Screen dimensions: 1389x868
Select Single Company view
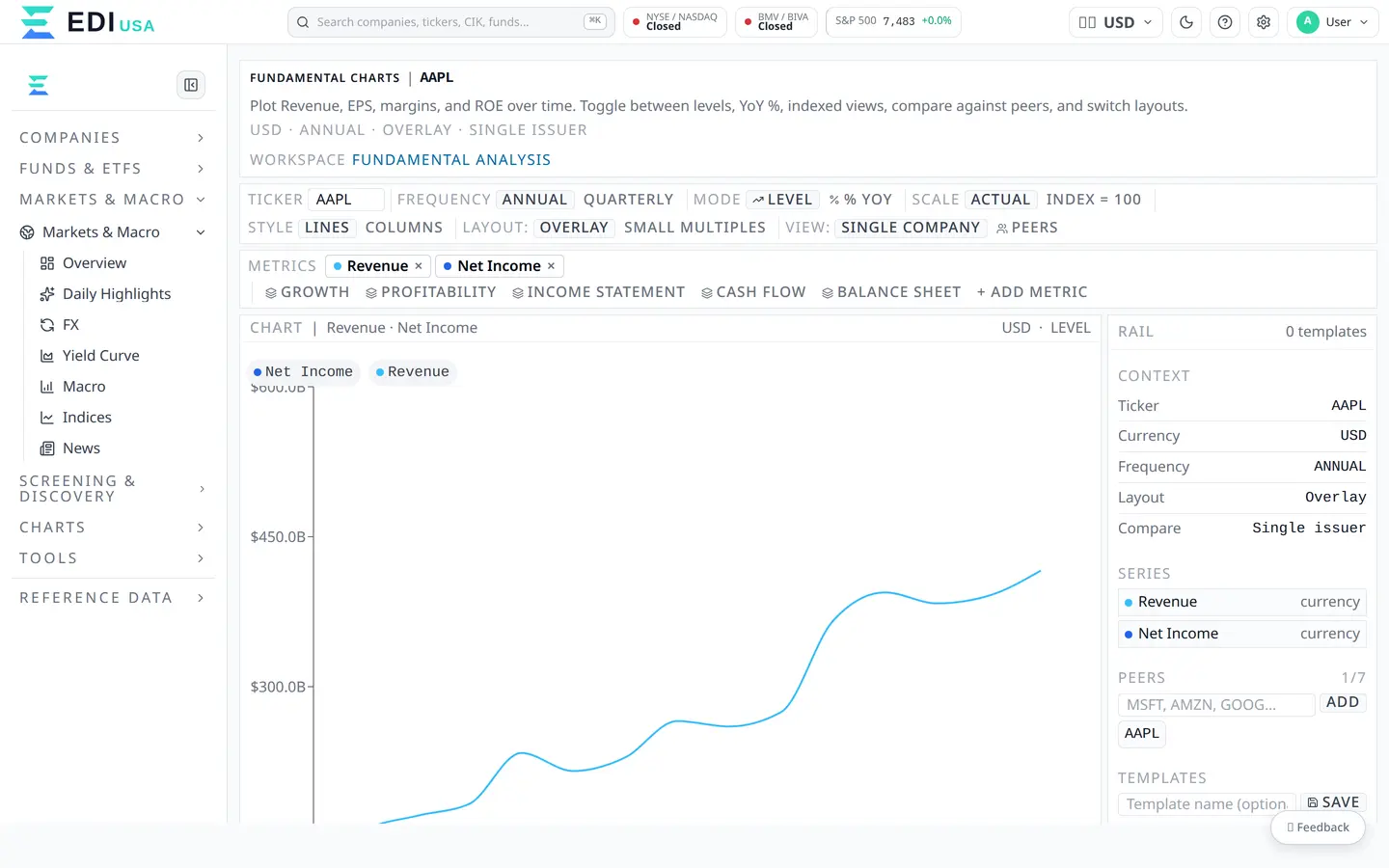pyautogui.click(x=911, y=228)
